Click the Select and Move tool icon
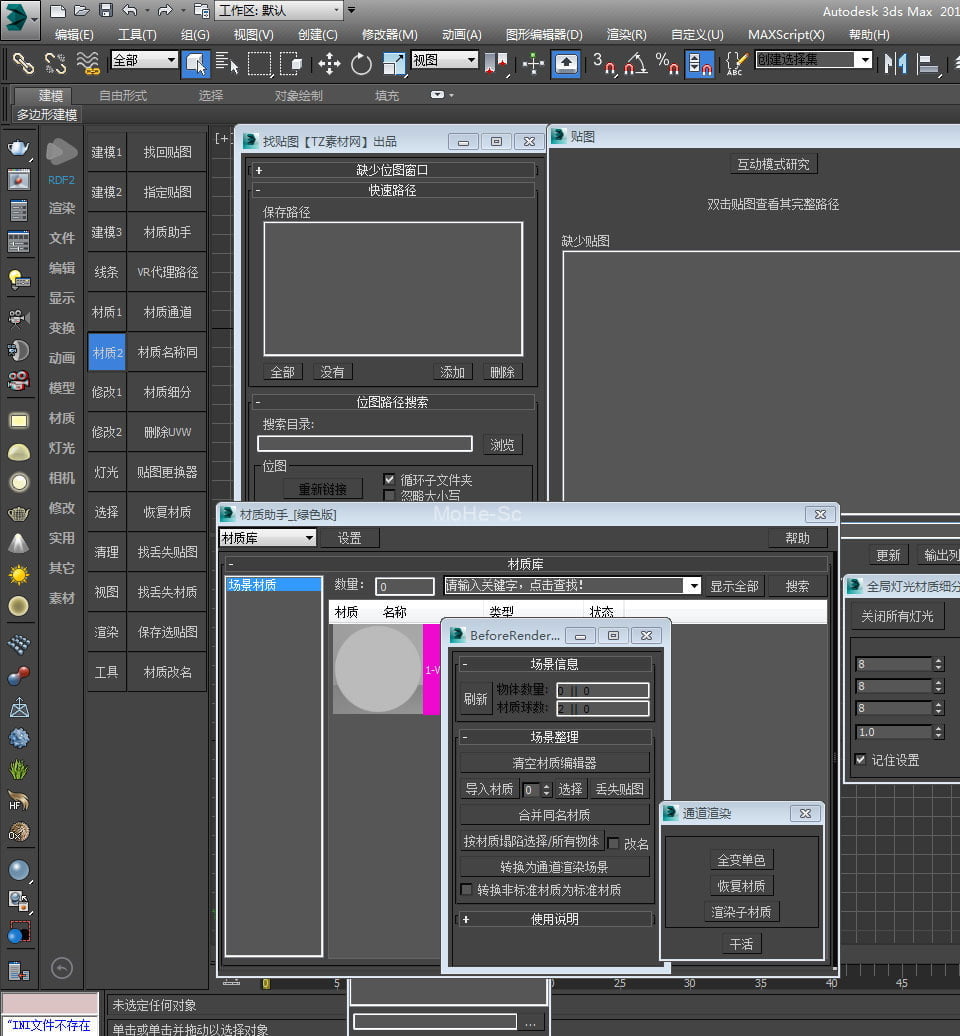Screen dimensions: 960x1036 point(329,64)
